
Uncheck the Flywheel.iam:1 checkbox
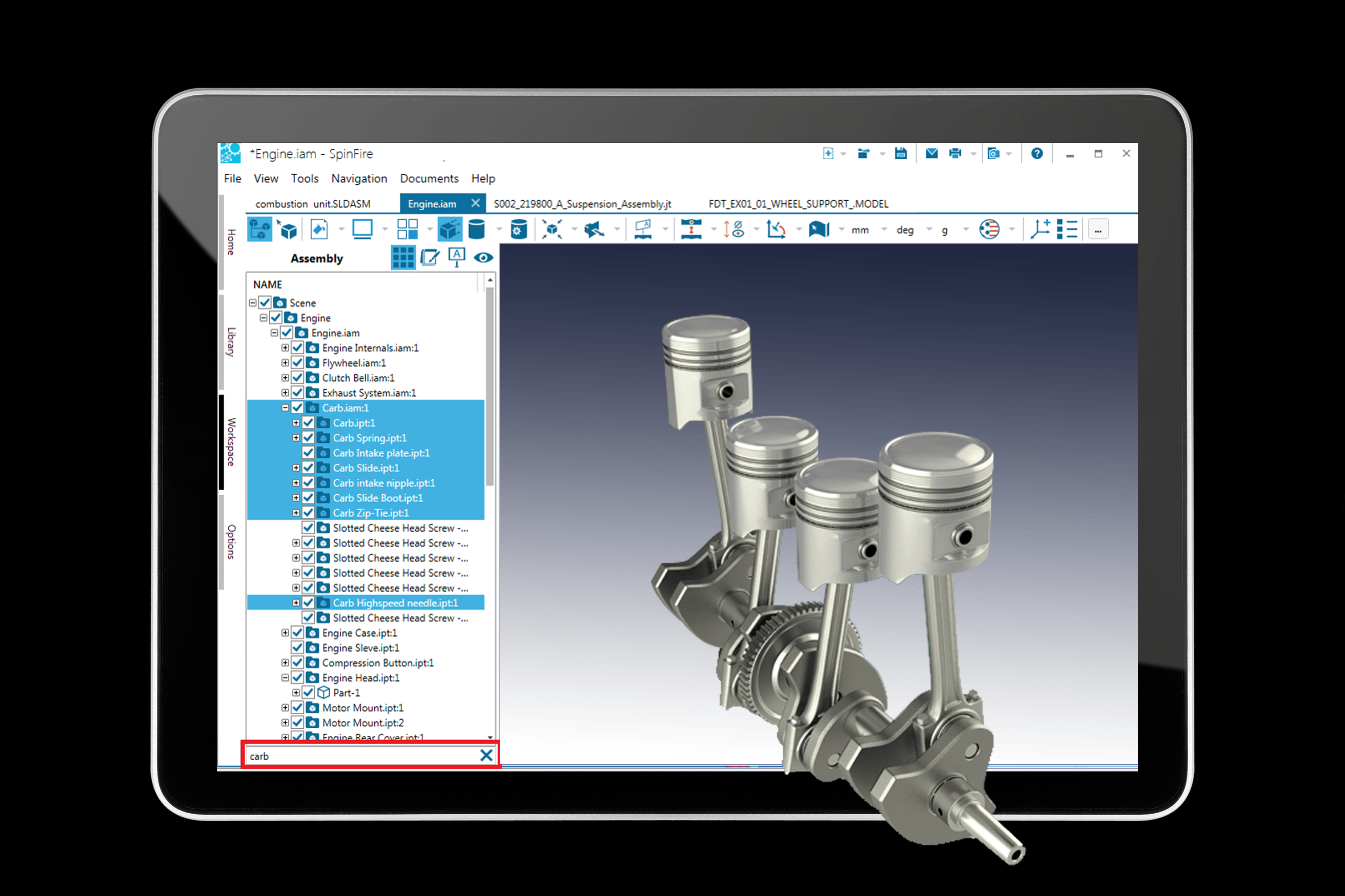point(297,362)
